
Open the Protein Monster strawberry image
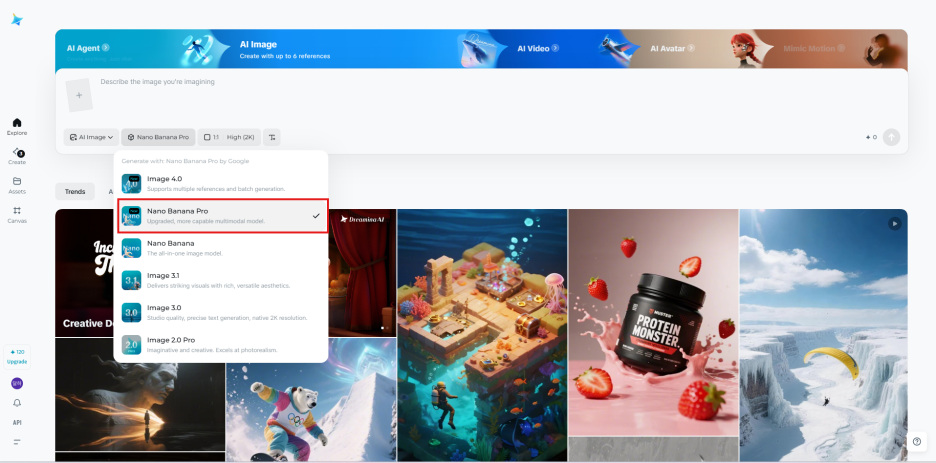654,322
